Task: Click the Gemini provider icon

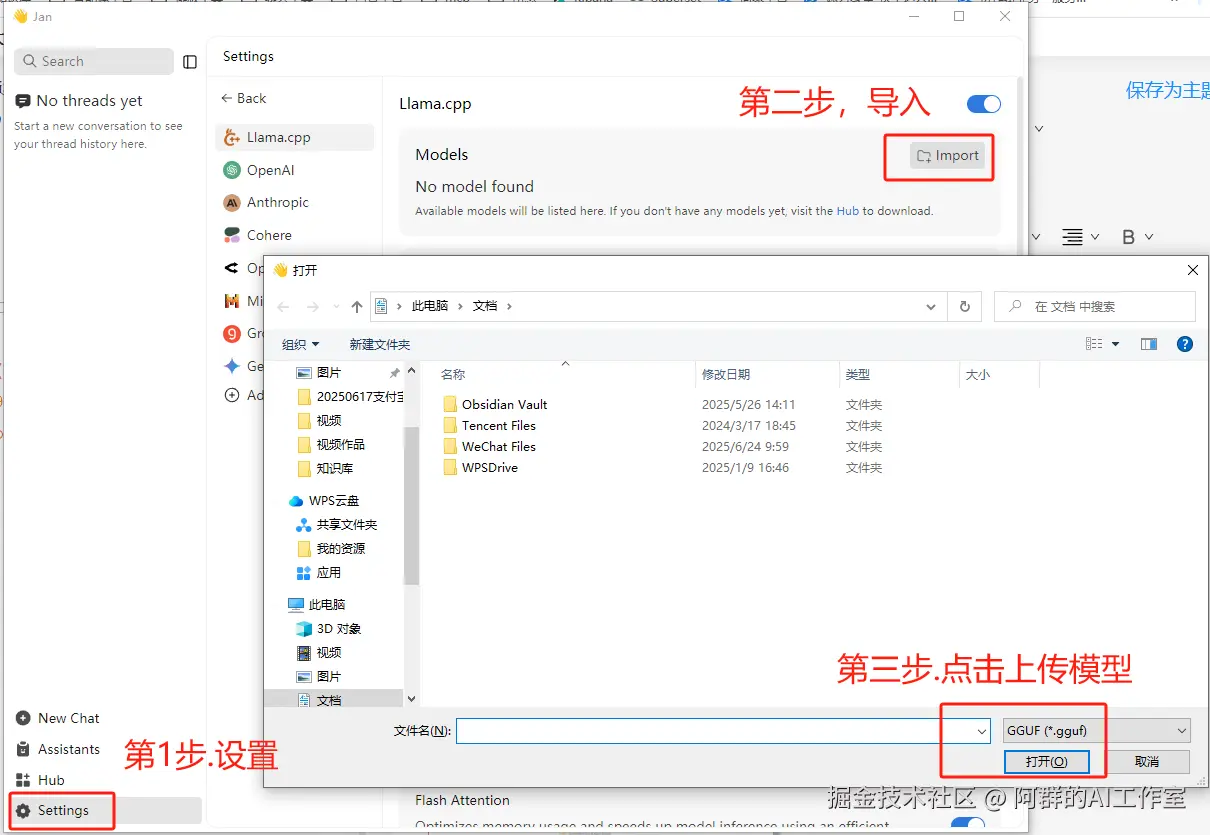Action: [x=232, y=366]
